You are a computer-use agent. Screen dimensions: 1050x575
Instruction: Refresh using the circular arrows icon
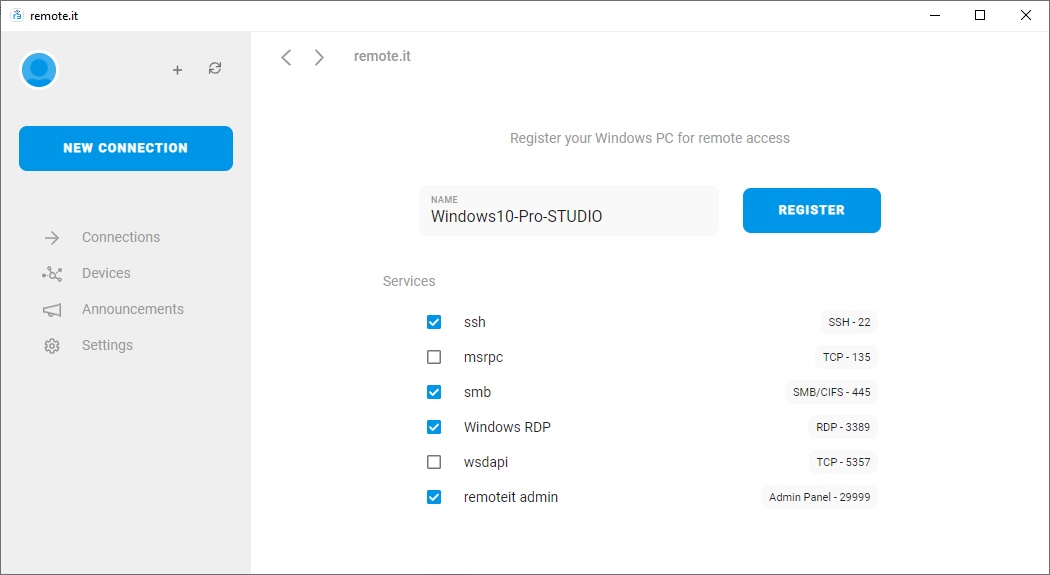215,68
